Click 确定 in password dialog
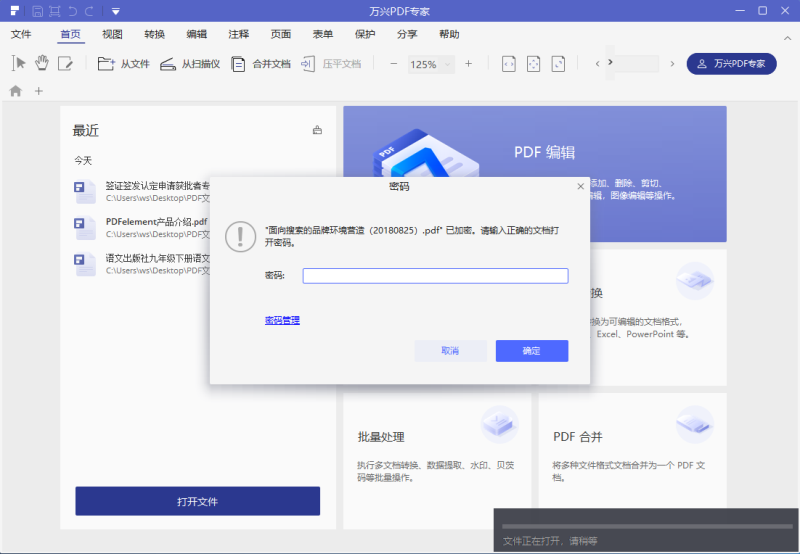Image resolution: width=800 pixels, height=554 pixels. pos(532,351)
